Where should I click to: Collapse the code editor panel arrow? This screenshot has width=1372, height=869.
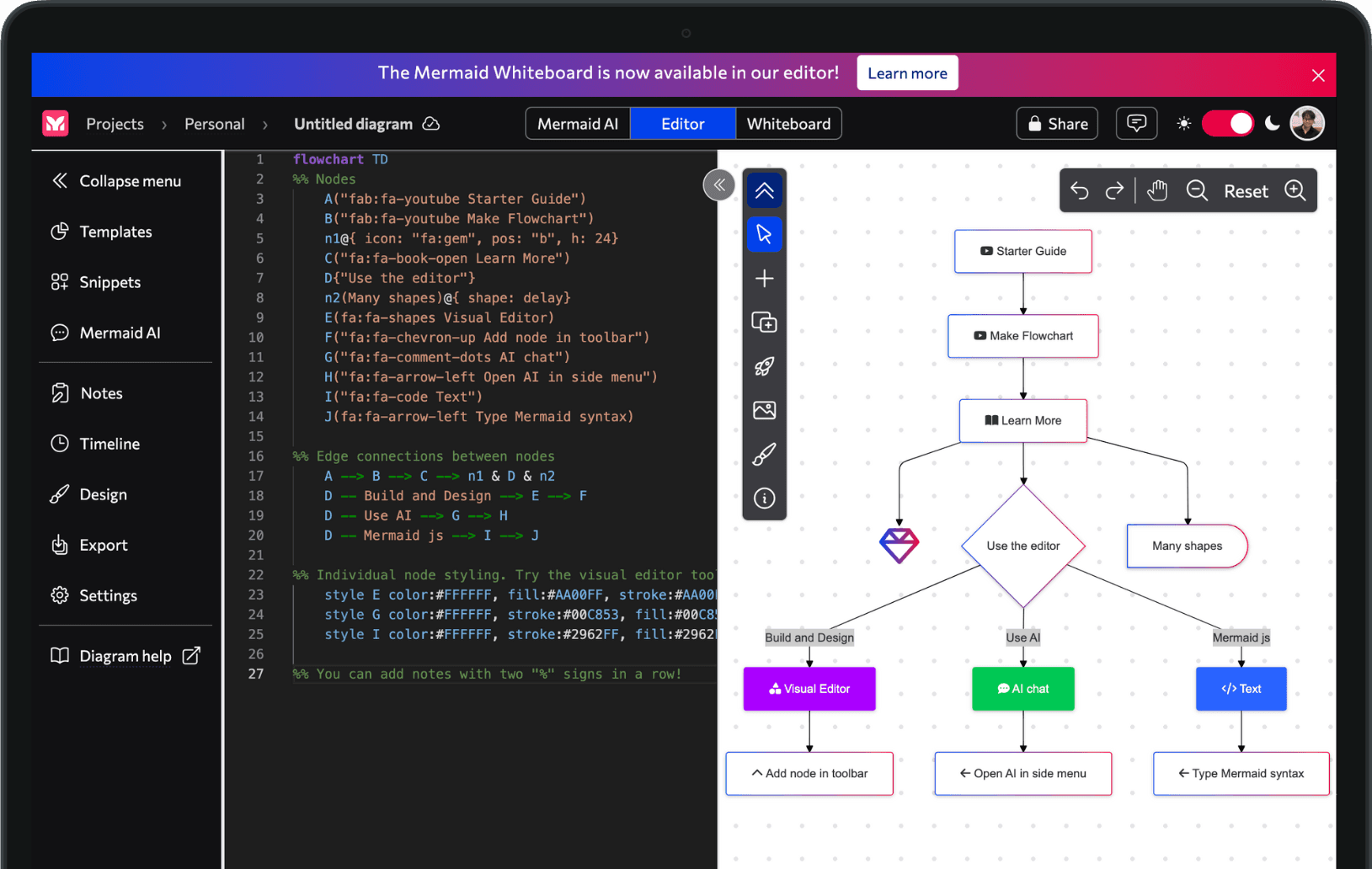[719, 185]
